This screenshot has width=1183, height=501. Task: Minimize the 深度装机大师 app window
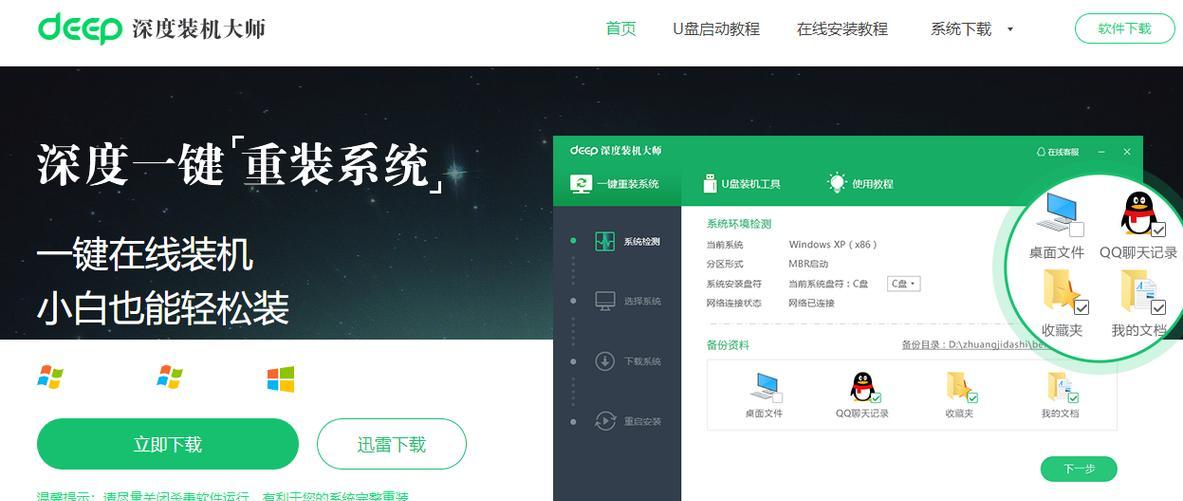click(x=1102, y=152)
